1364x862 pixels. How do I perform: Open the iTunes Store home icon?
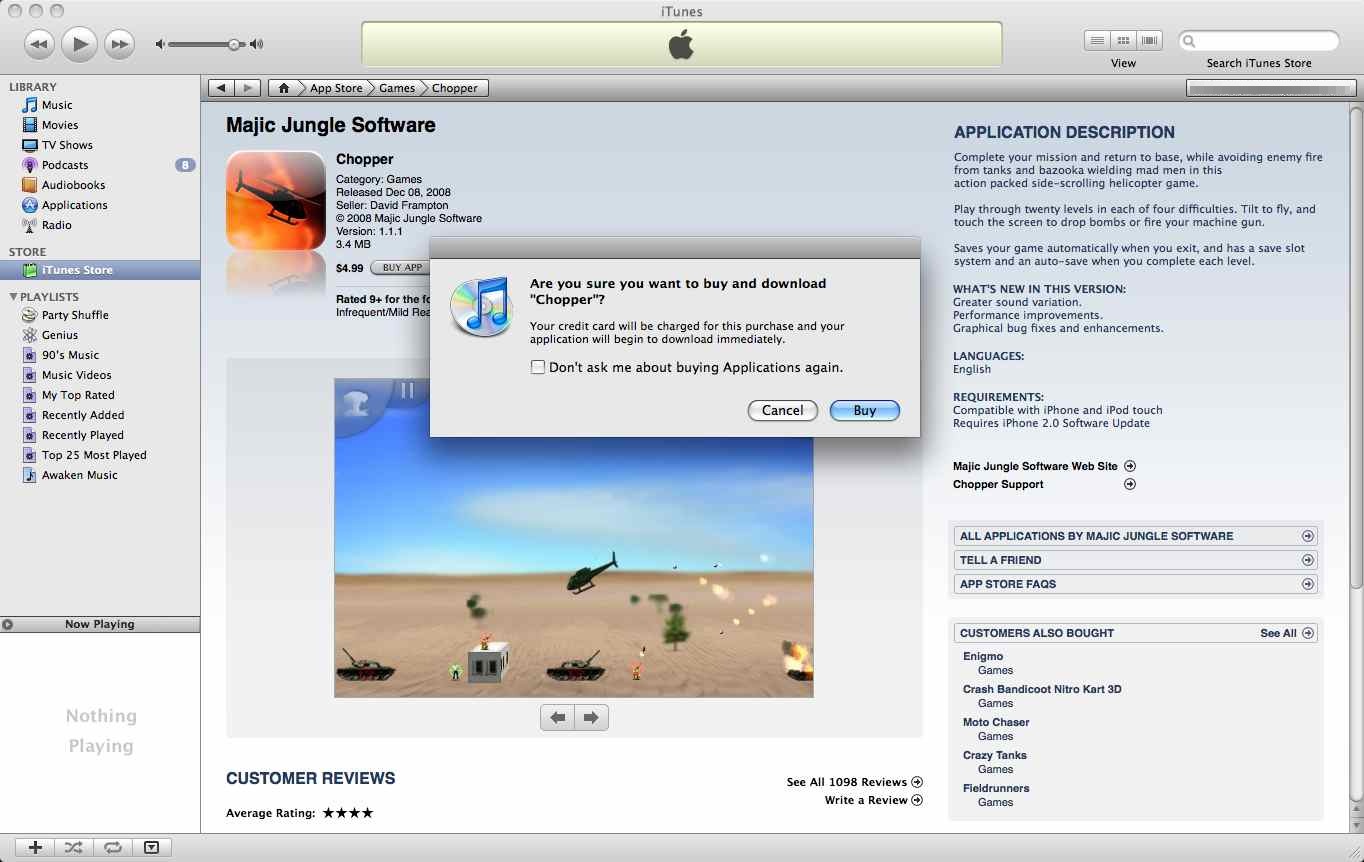click(284, 88)
